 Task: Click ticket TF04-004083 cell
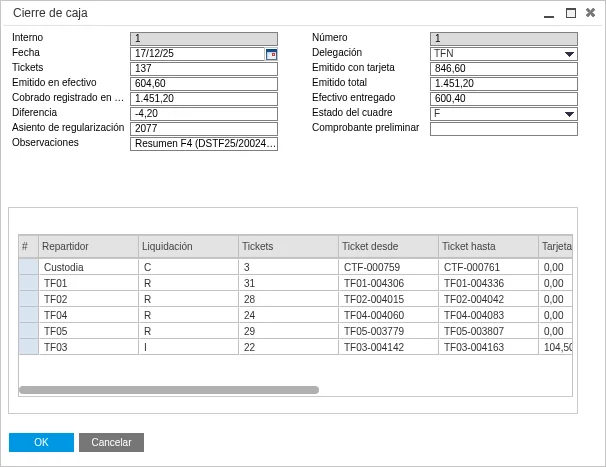489,315
